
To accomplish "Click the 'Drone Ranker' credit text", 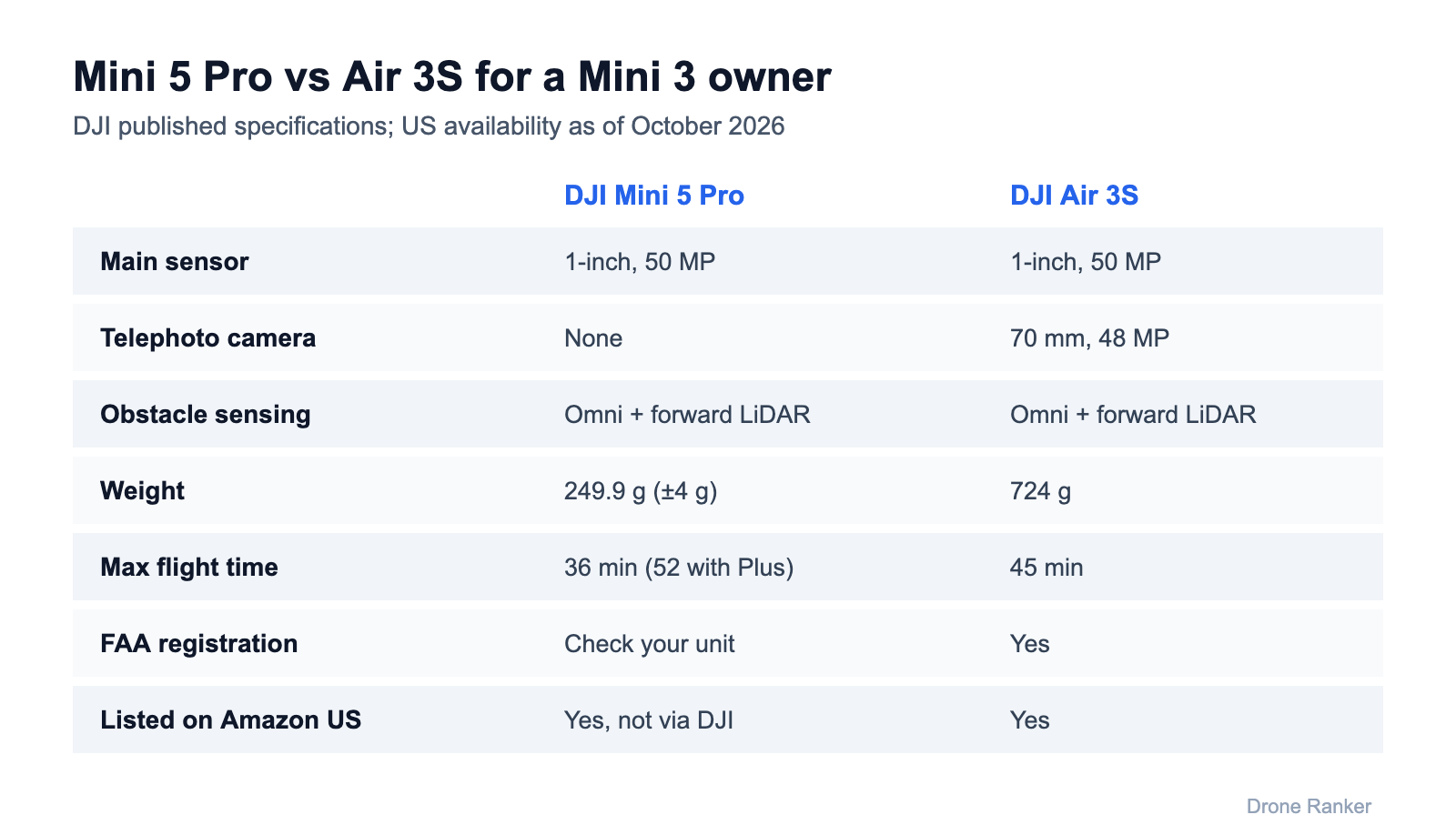I will point(1309,806).
